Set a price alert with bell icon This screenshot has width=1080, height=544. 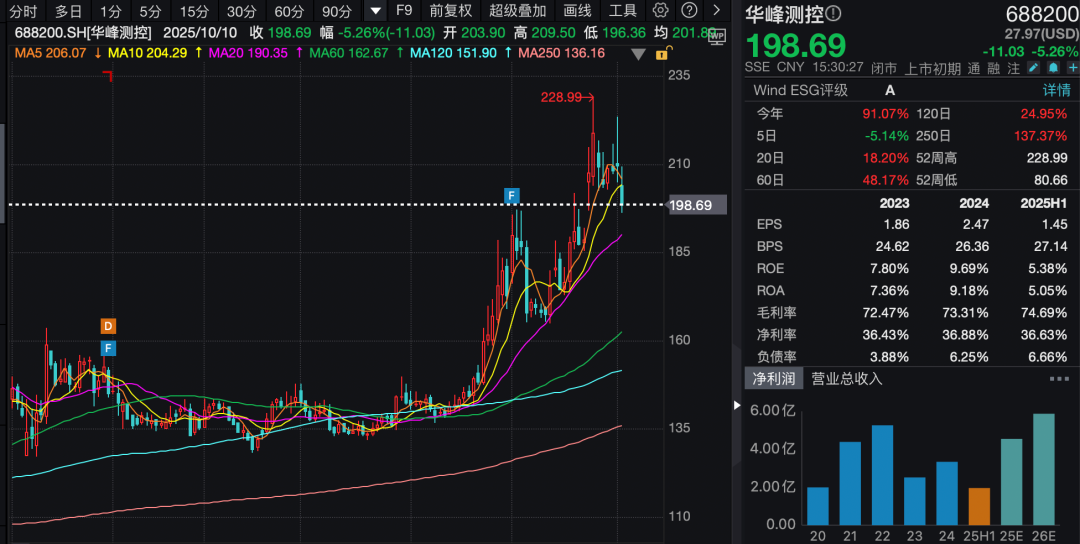click(x=1053, y=68)
